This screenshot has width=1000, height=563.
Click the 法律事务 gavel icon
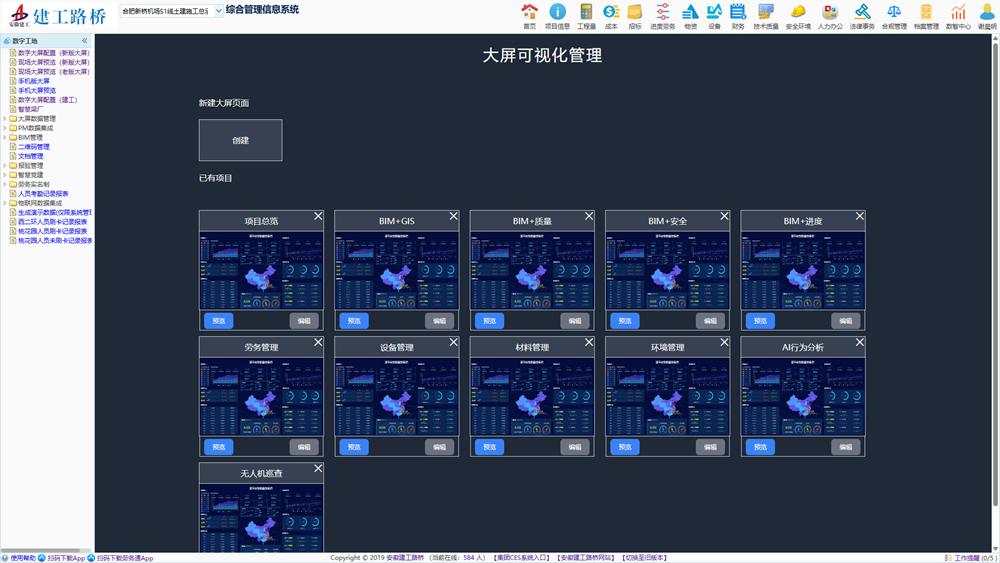coord(862,12)
